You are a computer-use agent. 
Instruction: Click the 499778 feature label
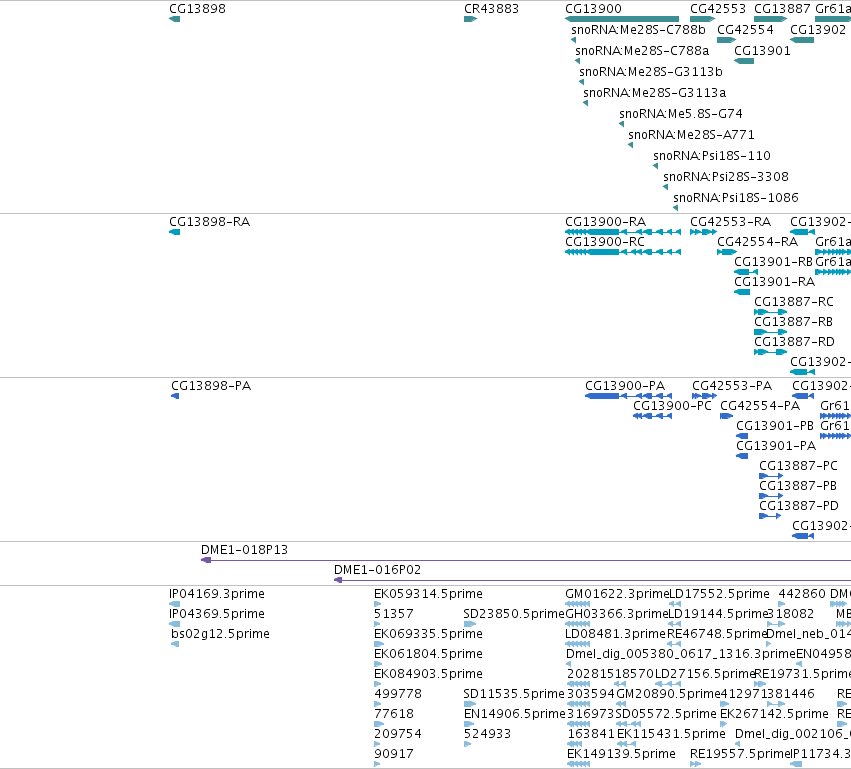(398, 694)
